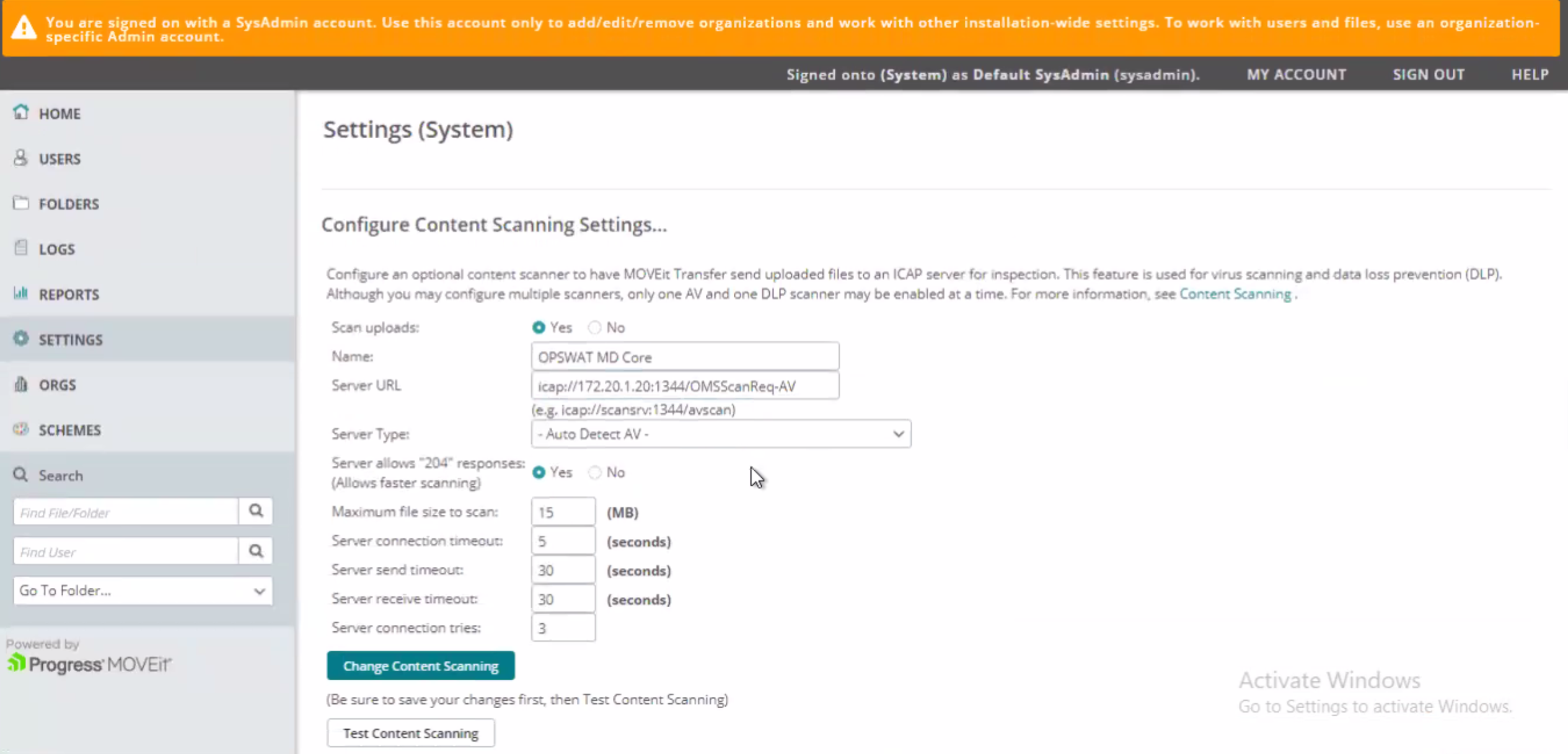Image resolution: width=1568 pixels, height=754 pixels.
Task: Click the Server connection tries field
Action: click(x=563, y=628)
